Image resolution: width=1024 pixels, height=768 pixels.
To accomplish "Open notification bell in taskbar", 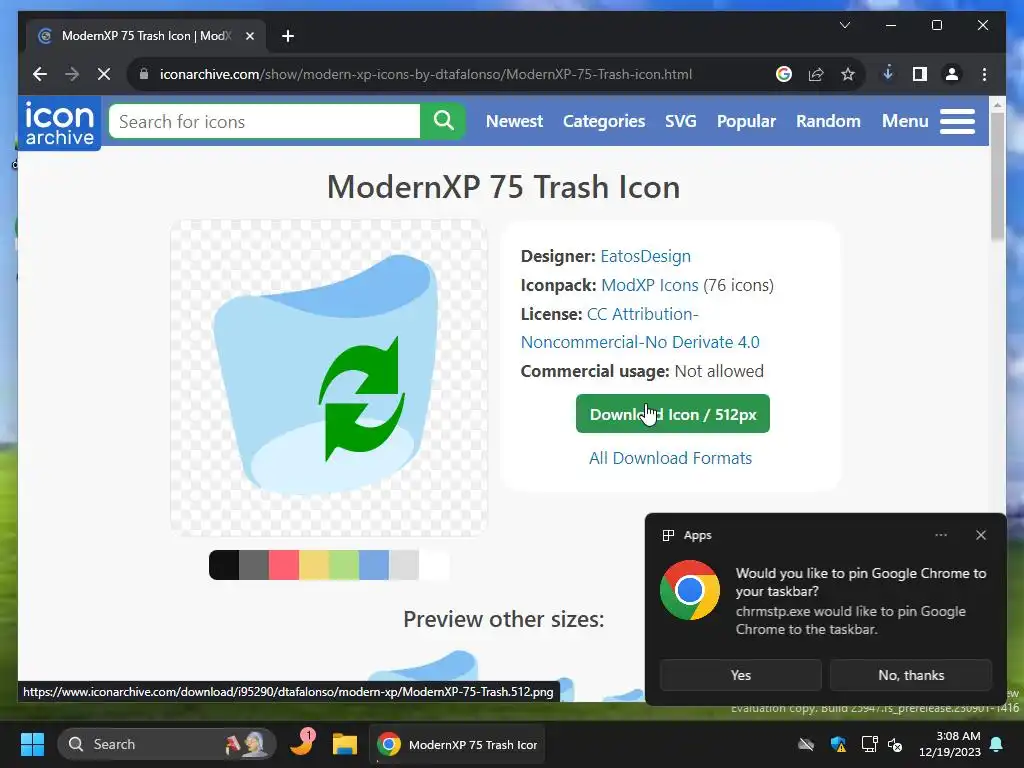I will [997, 744].
